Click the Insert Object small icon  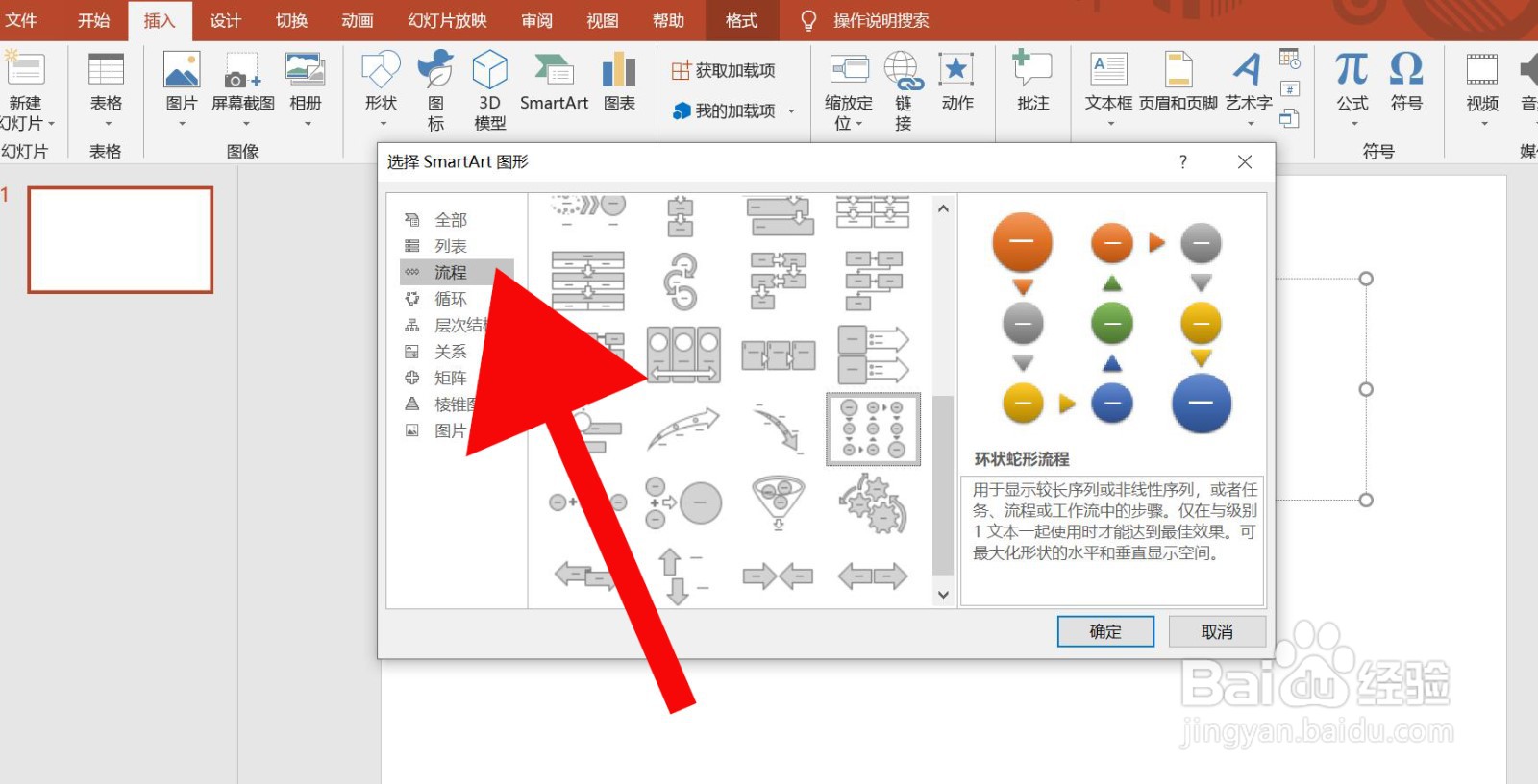pyautogui.click(x=1289, y=118)
